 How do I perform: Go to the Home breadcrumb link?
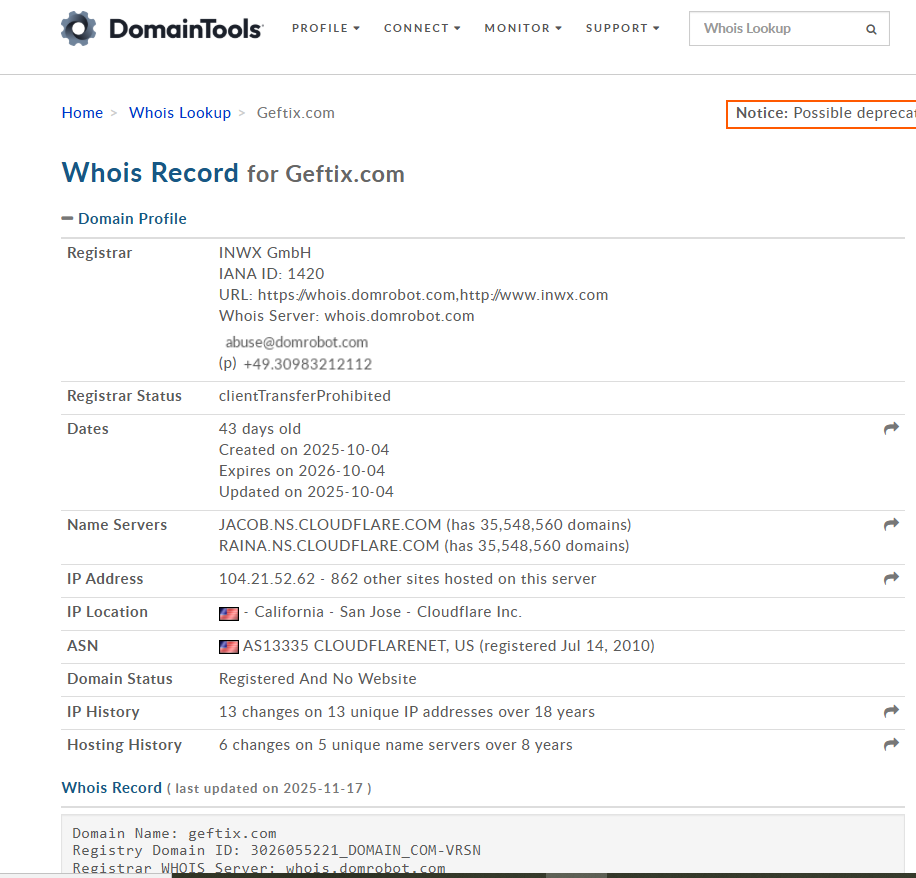point(82,113)
